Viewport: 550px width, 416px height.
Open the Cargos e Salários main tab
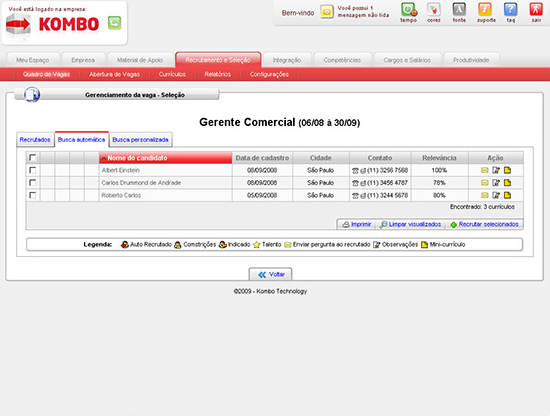coord(407,60)
